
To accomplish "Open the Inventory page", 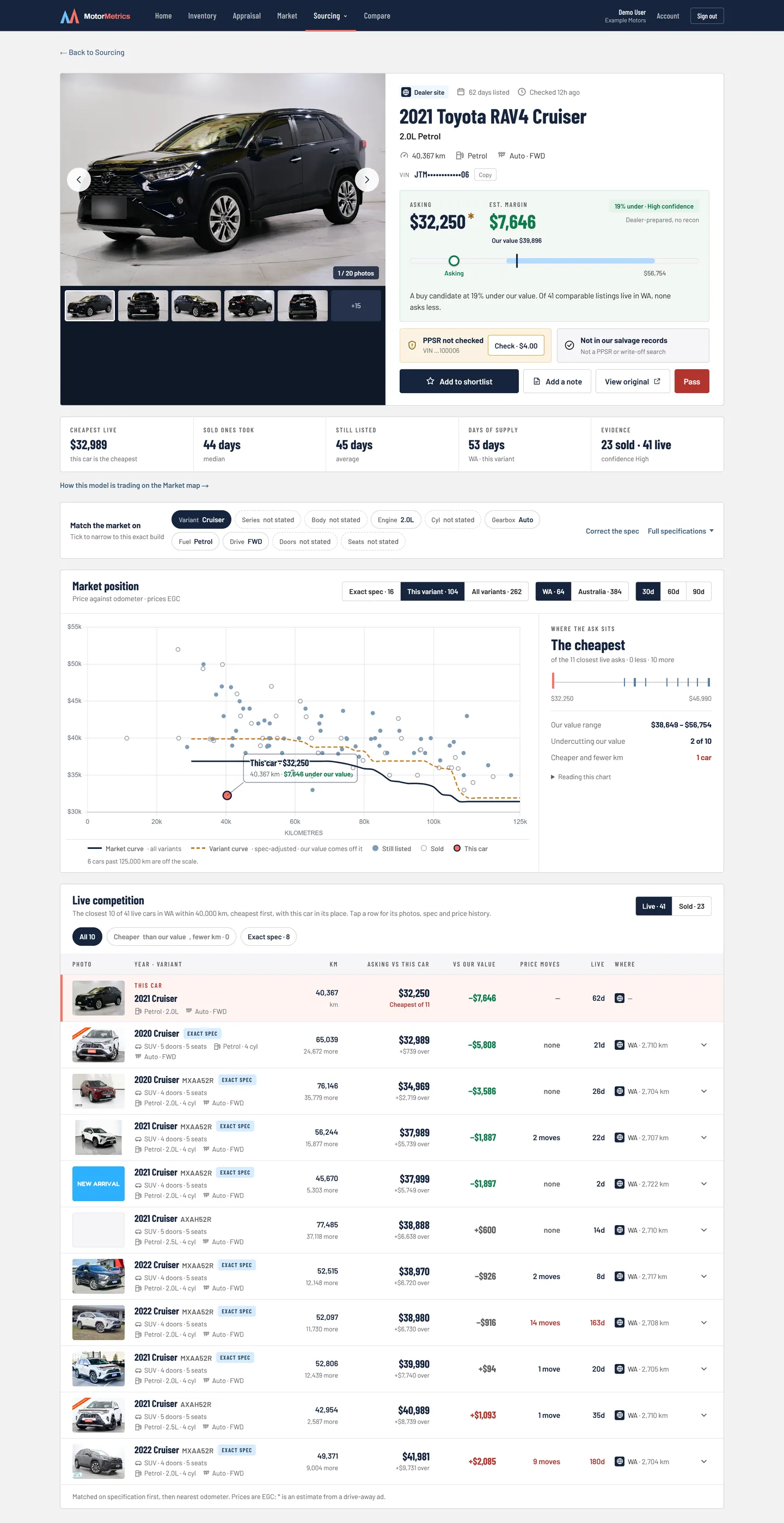I will click(x=202, y=16).
